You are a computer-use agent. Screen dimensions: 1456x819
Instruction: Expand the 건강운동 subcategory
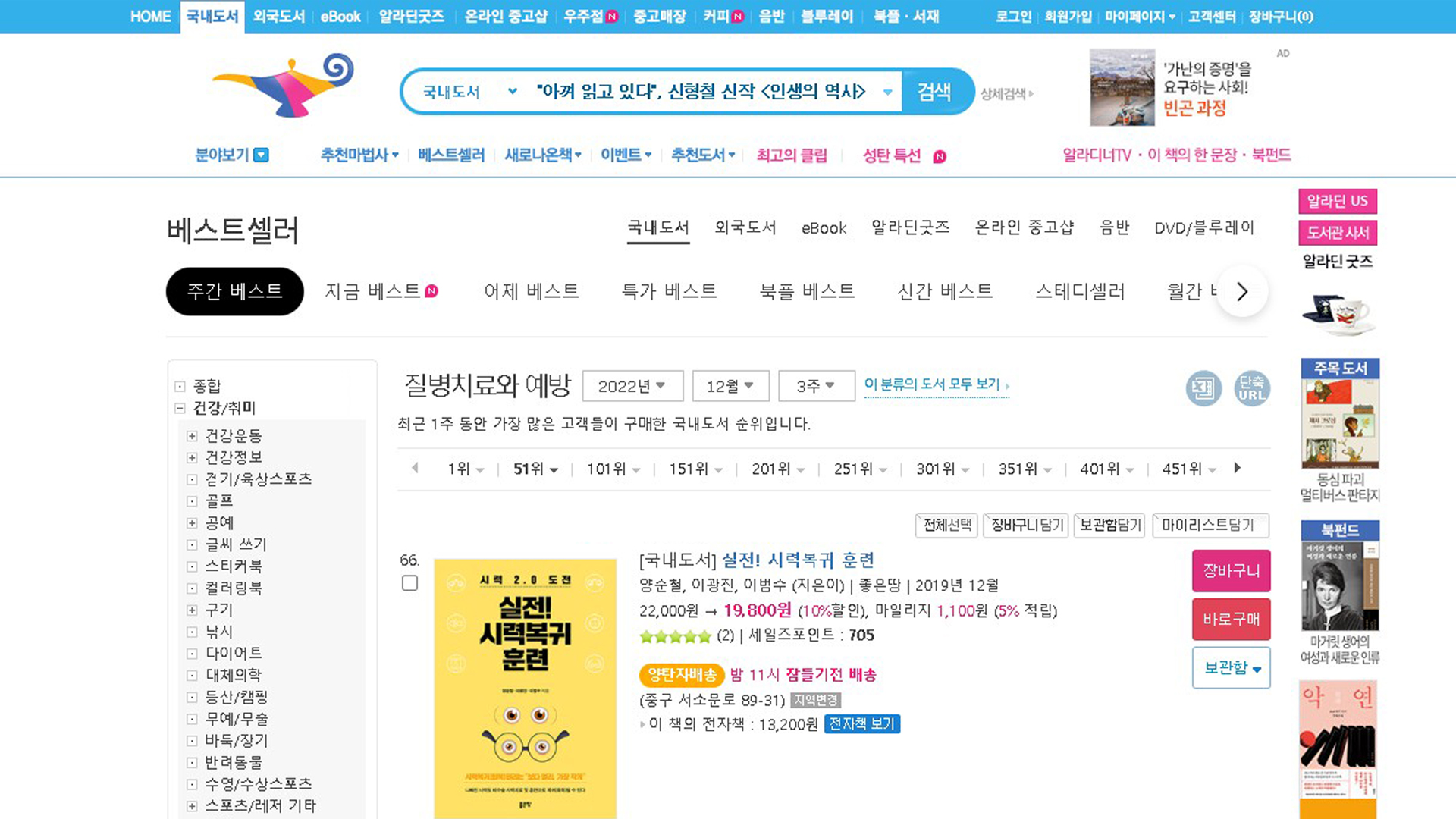[x=192, y=436]
